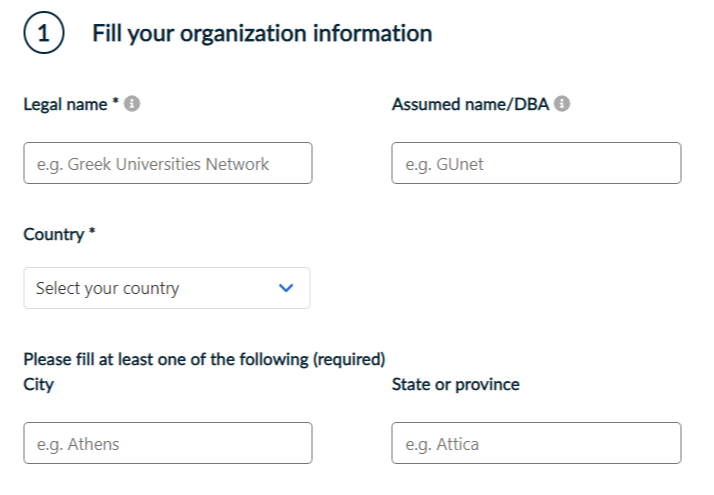This screenshot has width=714, height=495.
Task: Click the 'State or province' label
Action: (x=455, y=384)
